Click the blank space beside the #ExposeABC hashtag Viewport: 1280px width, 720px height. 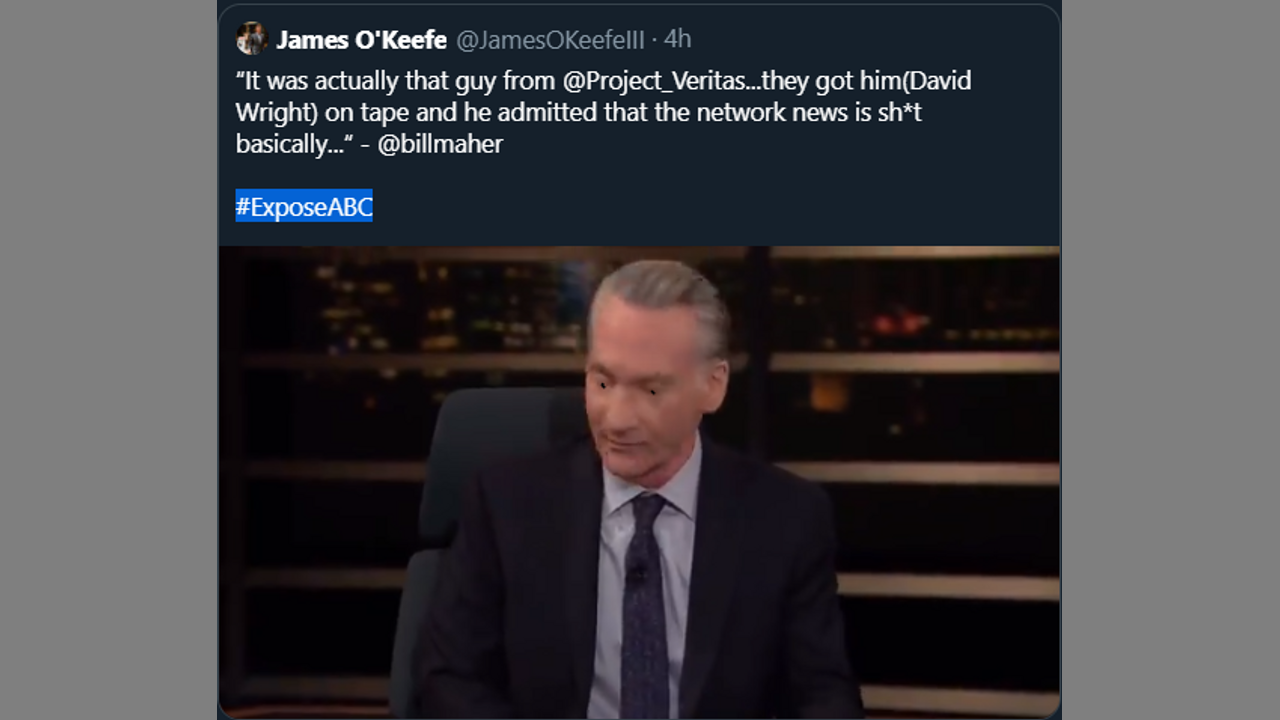(700, 206)
